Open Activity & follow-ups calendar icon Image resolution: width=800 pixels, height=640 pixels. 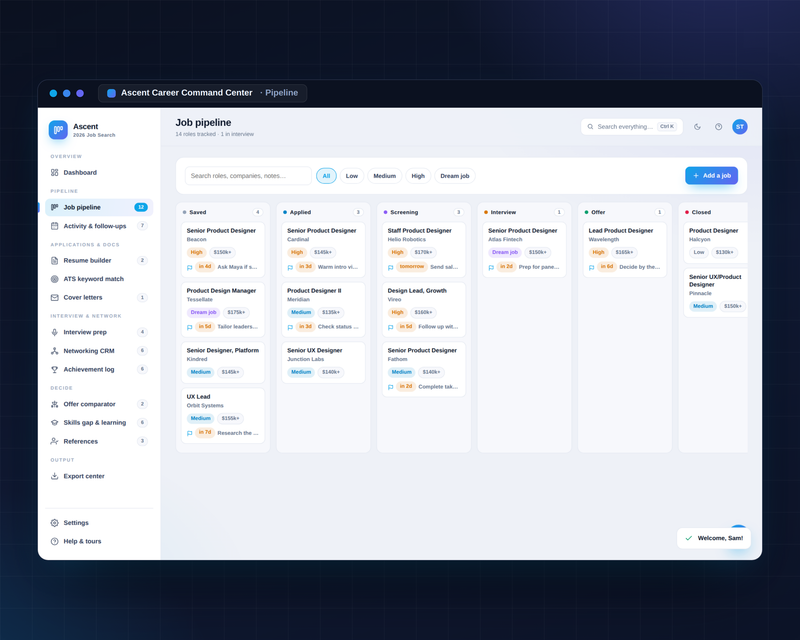coord(55,226)
